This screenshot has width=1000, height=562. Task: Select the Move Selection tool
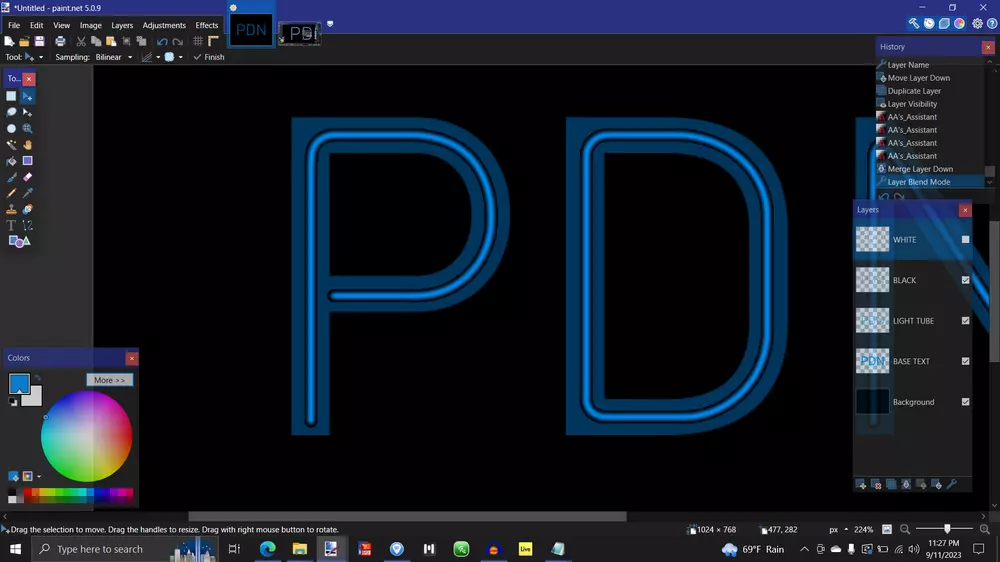[27, 112]
